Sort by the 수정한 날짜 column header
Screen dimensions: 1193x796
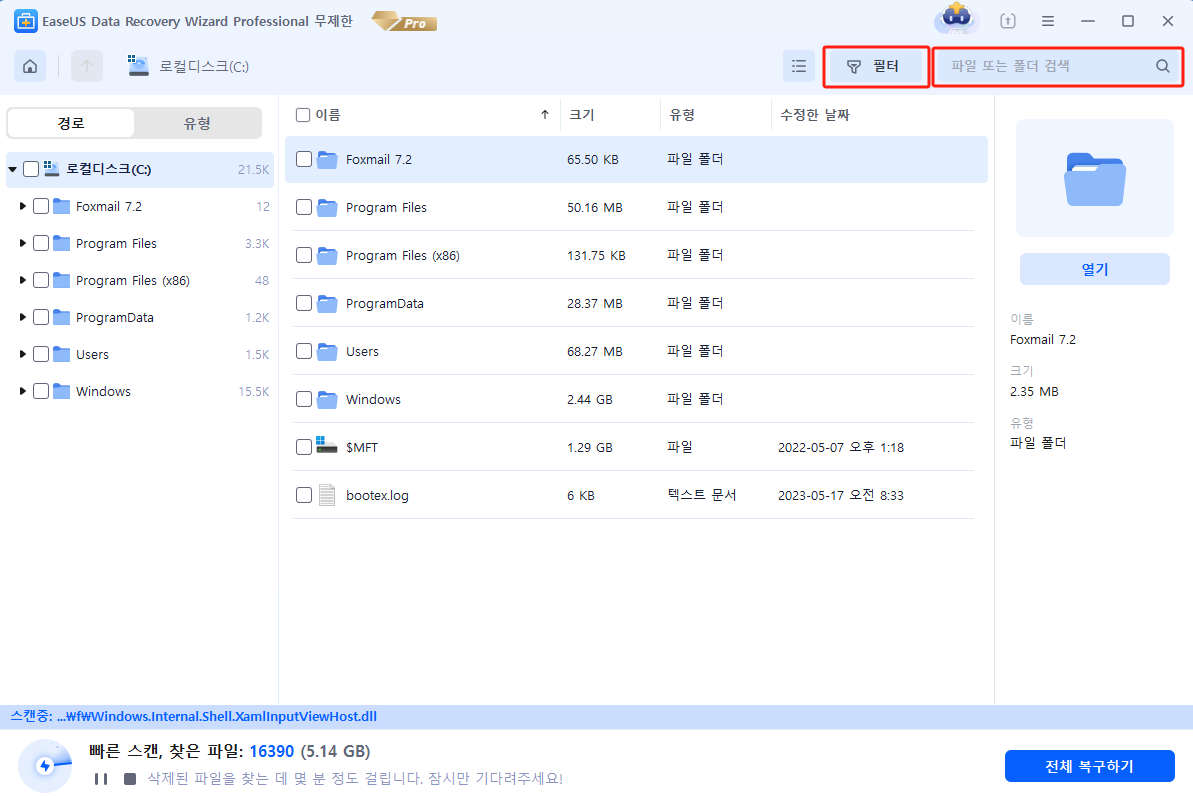pos(815,115)
